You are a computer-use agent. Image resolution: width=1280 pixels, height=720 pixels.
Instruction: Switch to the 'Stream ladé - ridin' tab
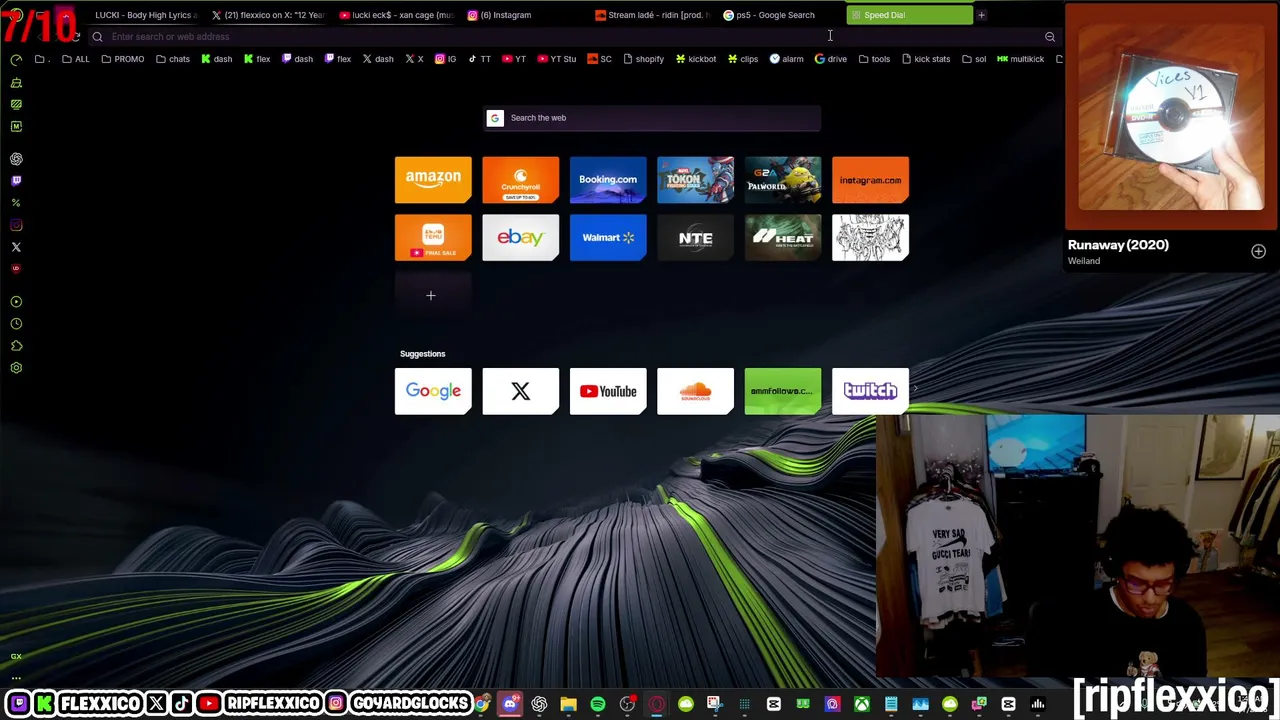pos(651,15)
